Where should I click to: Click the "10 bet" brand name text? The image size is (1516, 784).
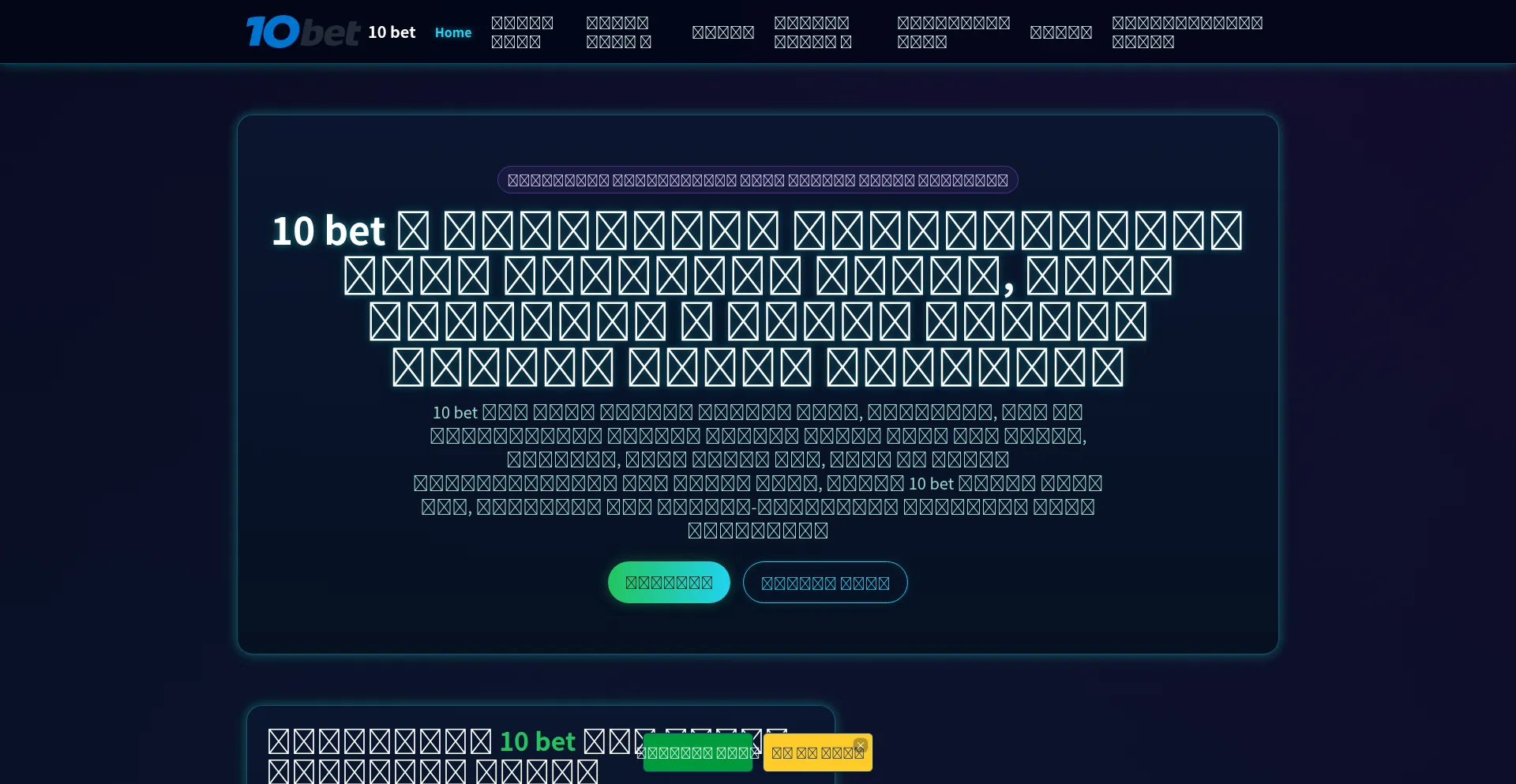(392, 32)
